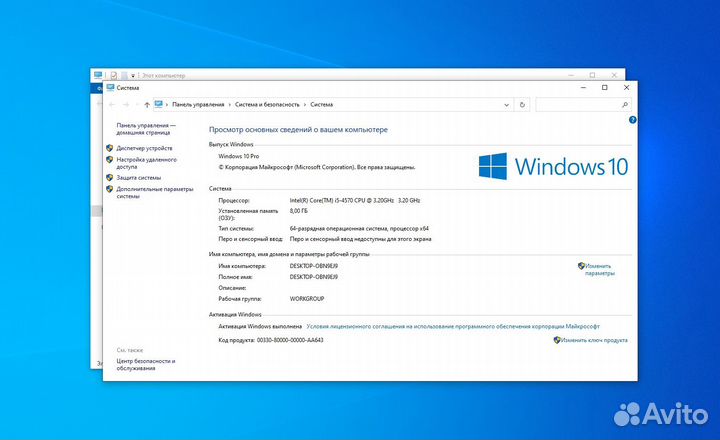Click the installed memory value 8,00 ГБ
Viewport: 720px width, 440px height.
(298, 211)
